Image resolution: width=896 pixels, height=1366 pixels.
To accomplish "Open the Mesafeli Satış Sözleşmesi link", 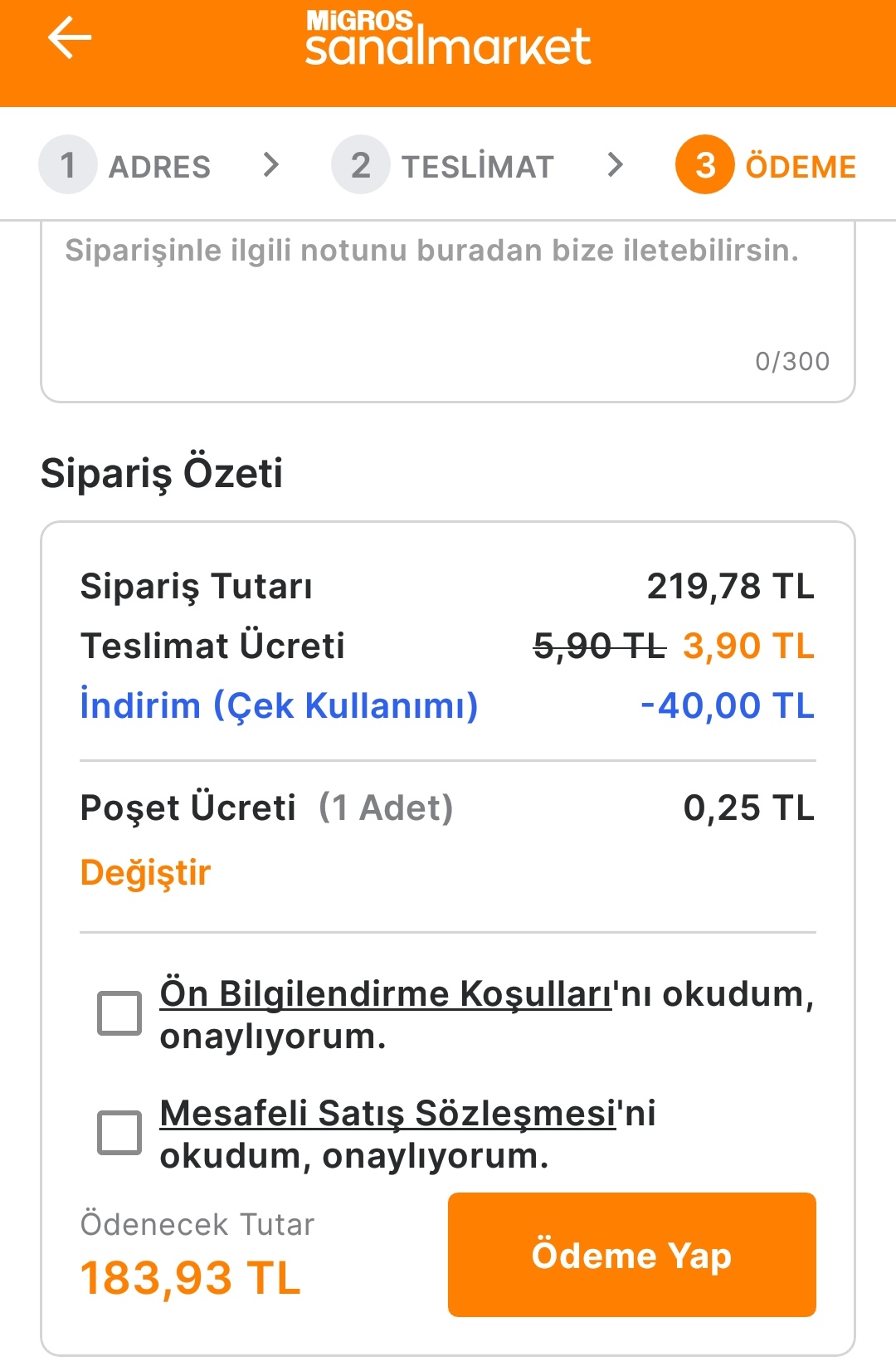I will coord(387,1113).
